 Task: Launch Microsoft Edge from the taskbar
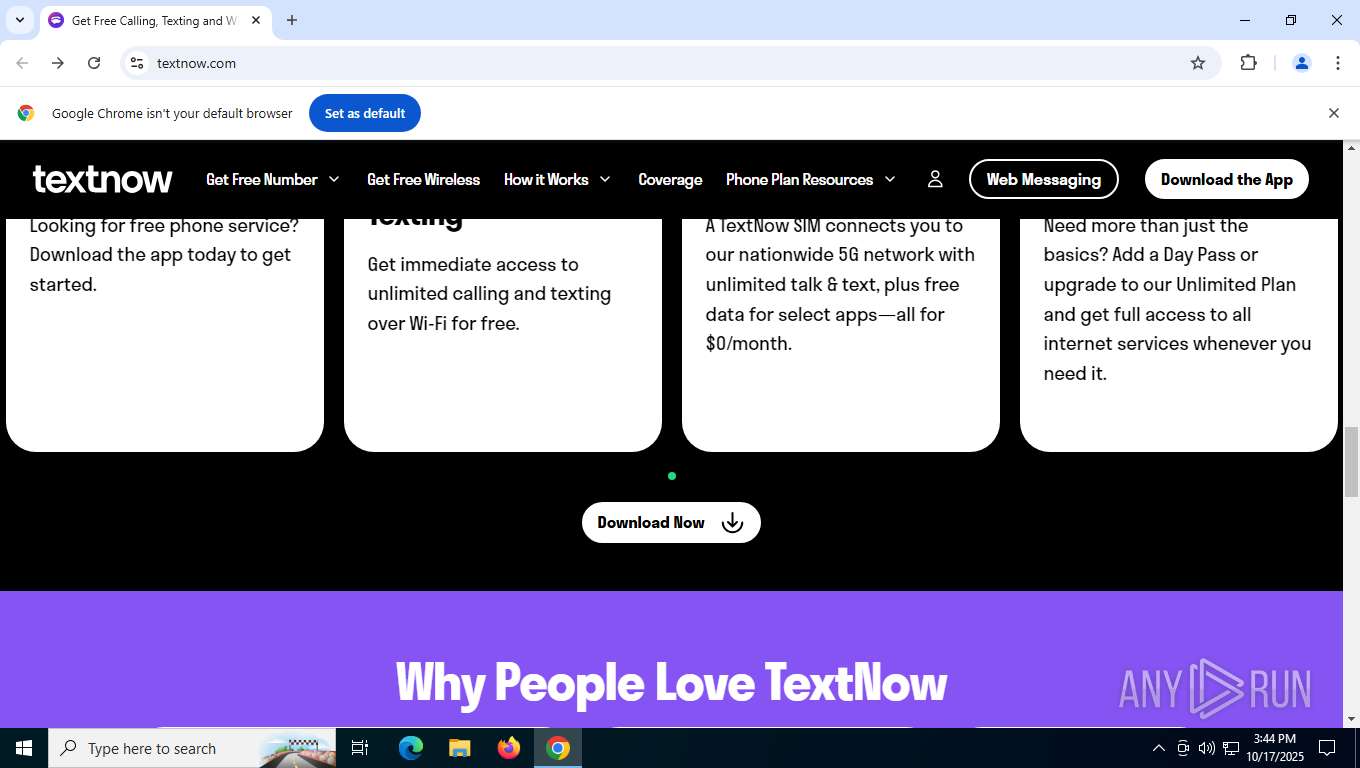410,748
